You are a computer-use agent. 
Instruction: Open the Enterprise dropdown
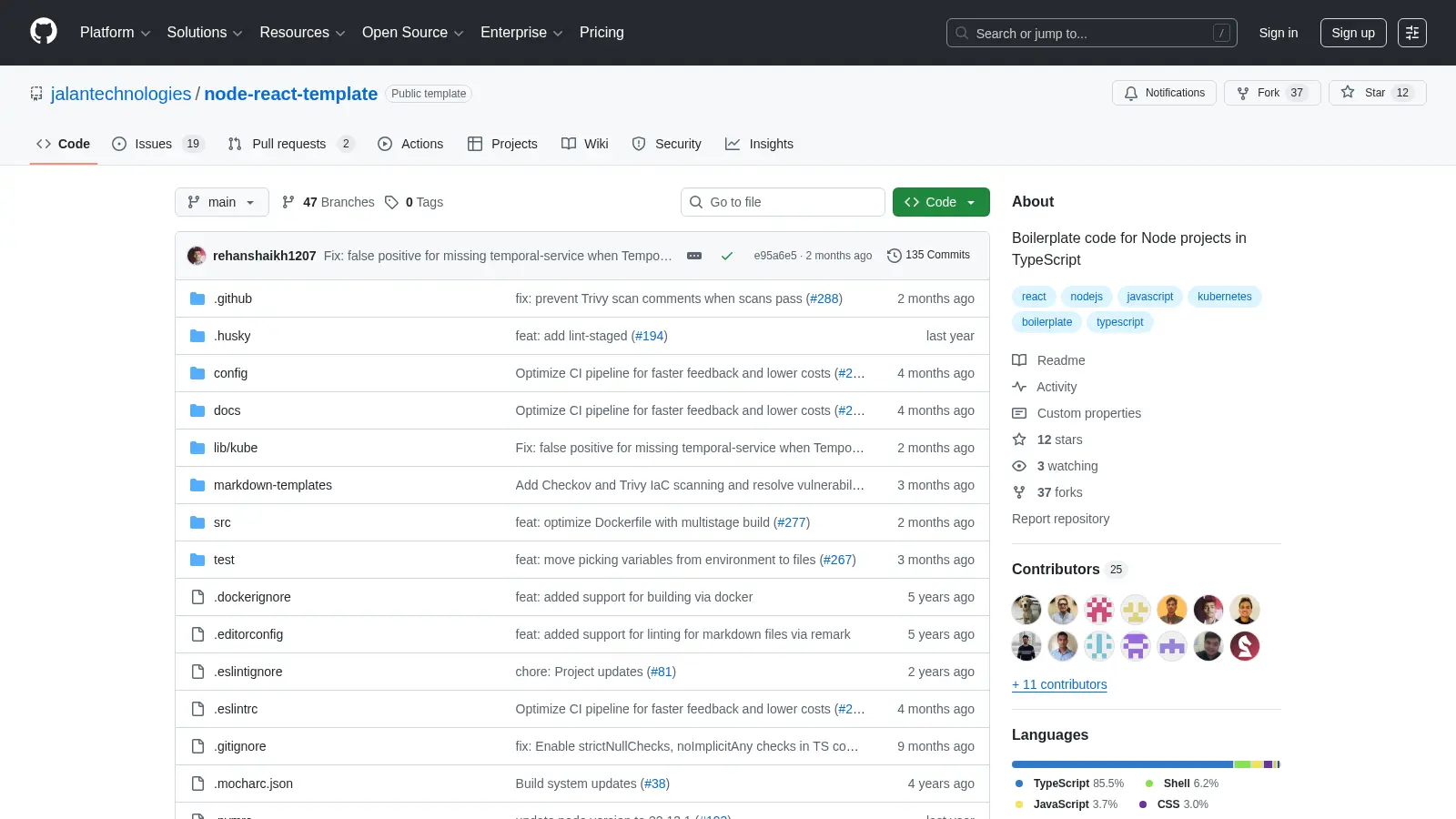point(521,32)
